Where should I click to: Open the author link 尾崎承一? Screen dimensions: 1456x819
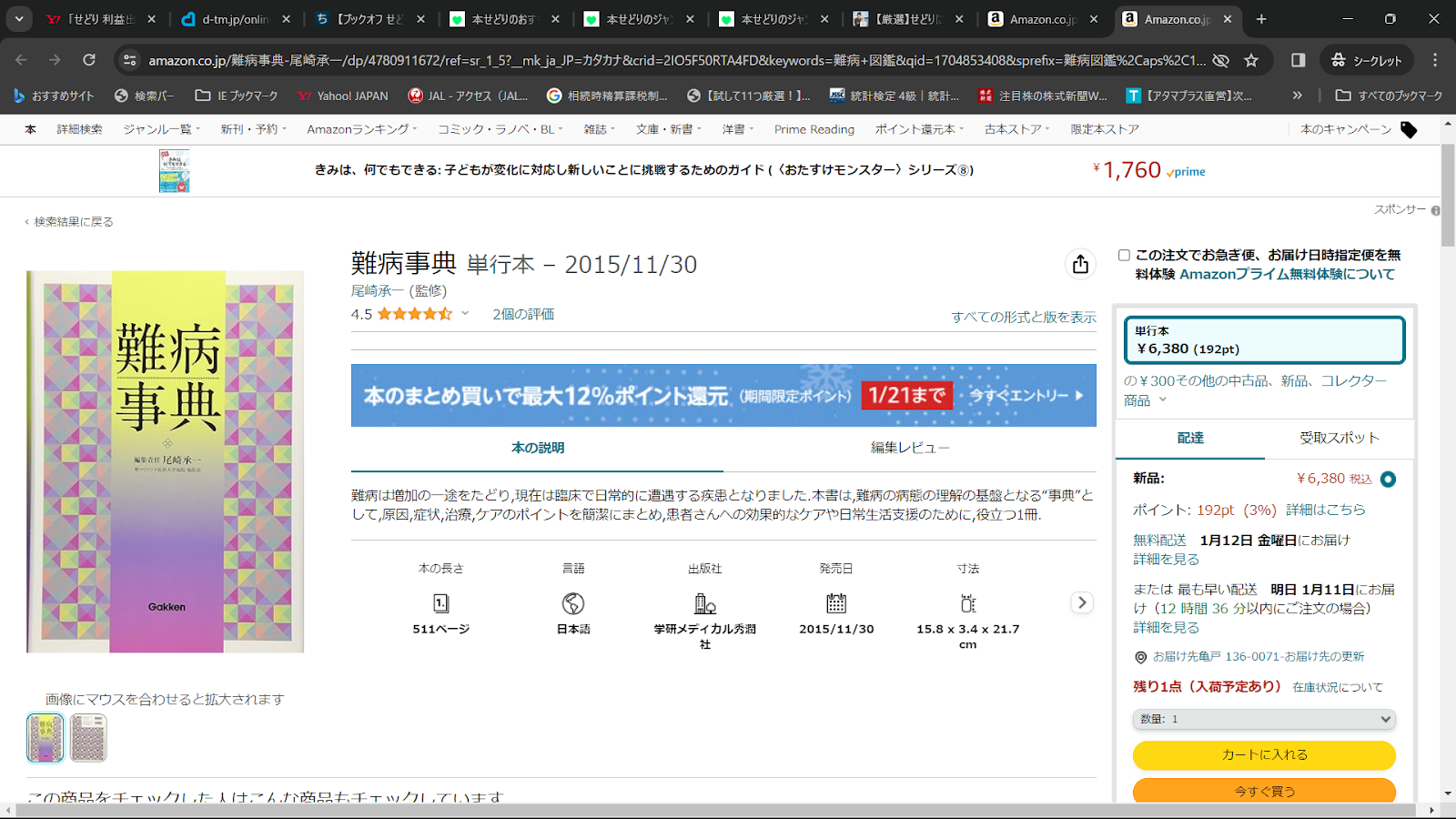pos(377,291)
